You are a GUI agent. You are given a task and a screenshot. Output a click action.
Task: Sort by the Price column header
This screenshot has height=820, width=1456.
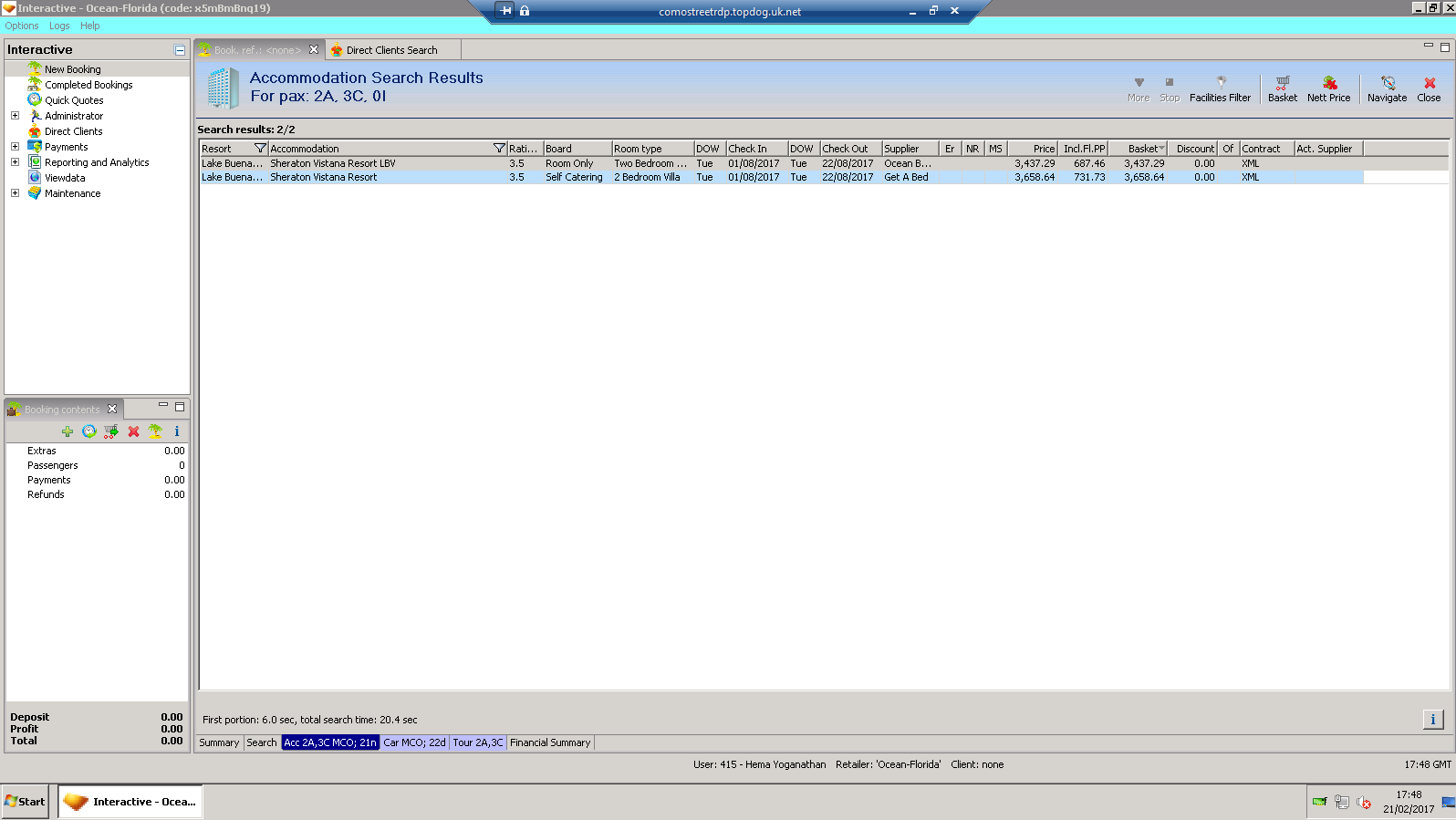tap(1032, 149)
